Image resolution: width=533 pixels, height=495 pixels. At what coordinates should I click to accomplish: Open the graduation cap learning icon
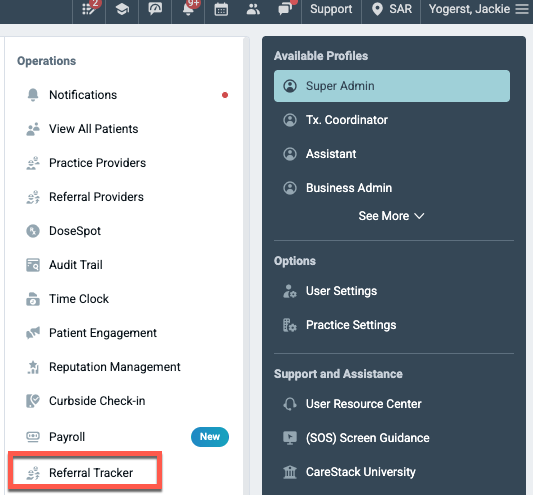[x=122, y=9]
